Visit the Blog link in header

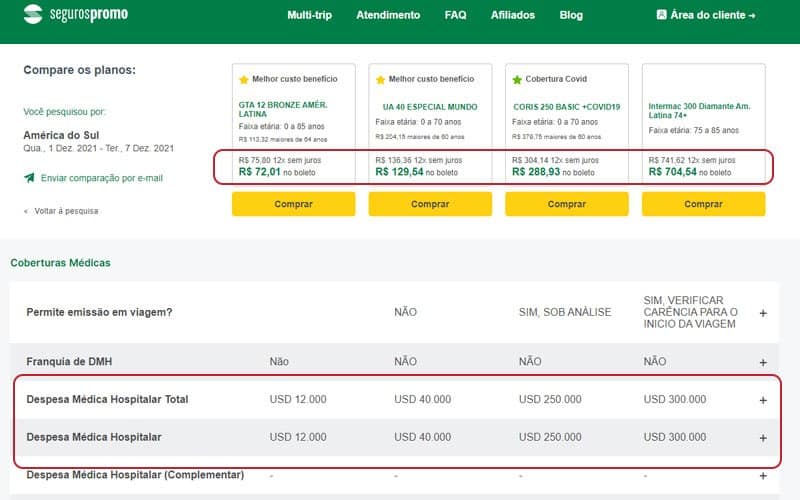pyautogui.click(x=571, y=15)
